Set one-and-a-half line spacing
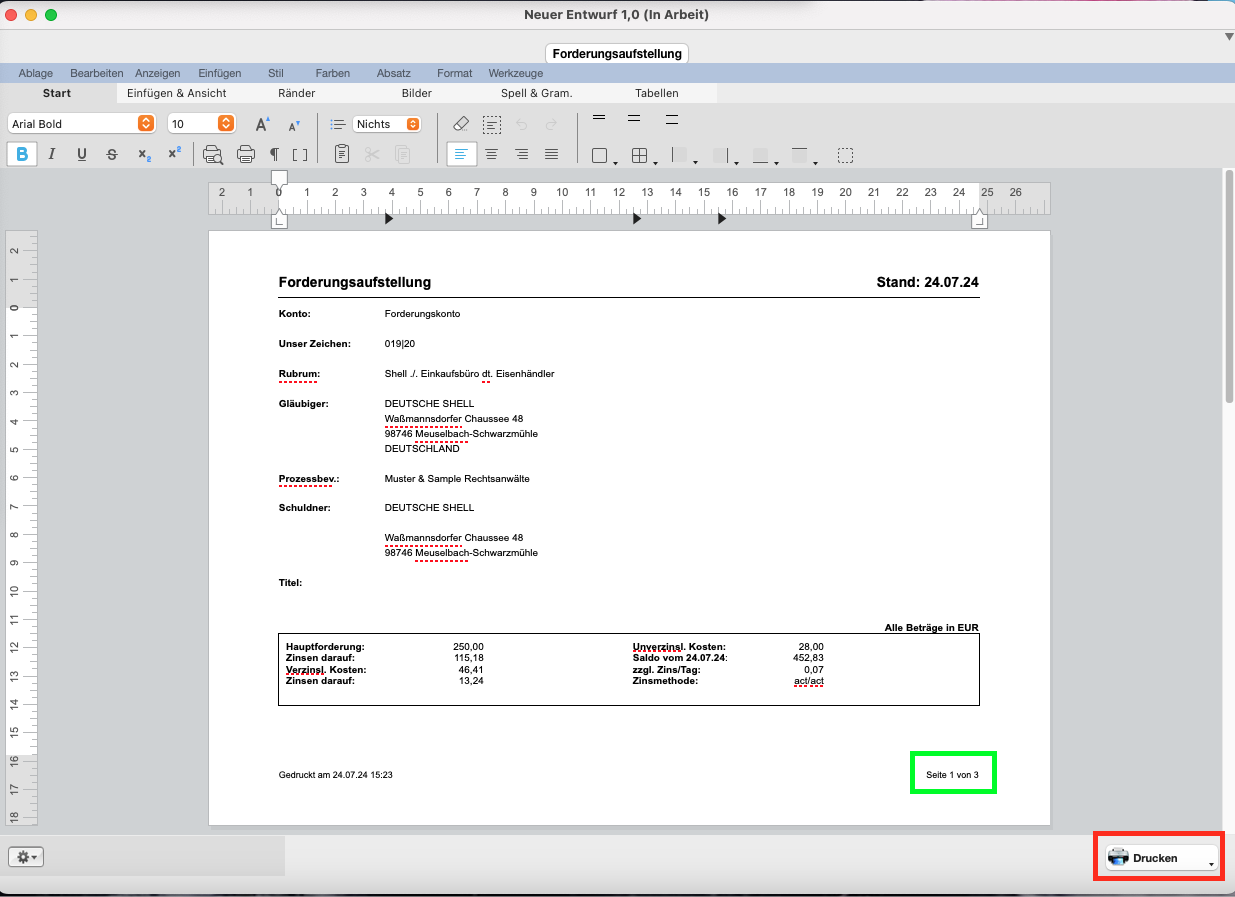1235x897 pixels. 634,119
